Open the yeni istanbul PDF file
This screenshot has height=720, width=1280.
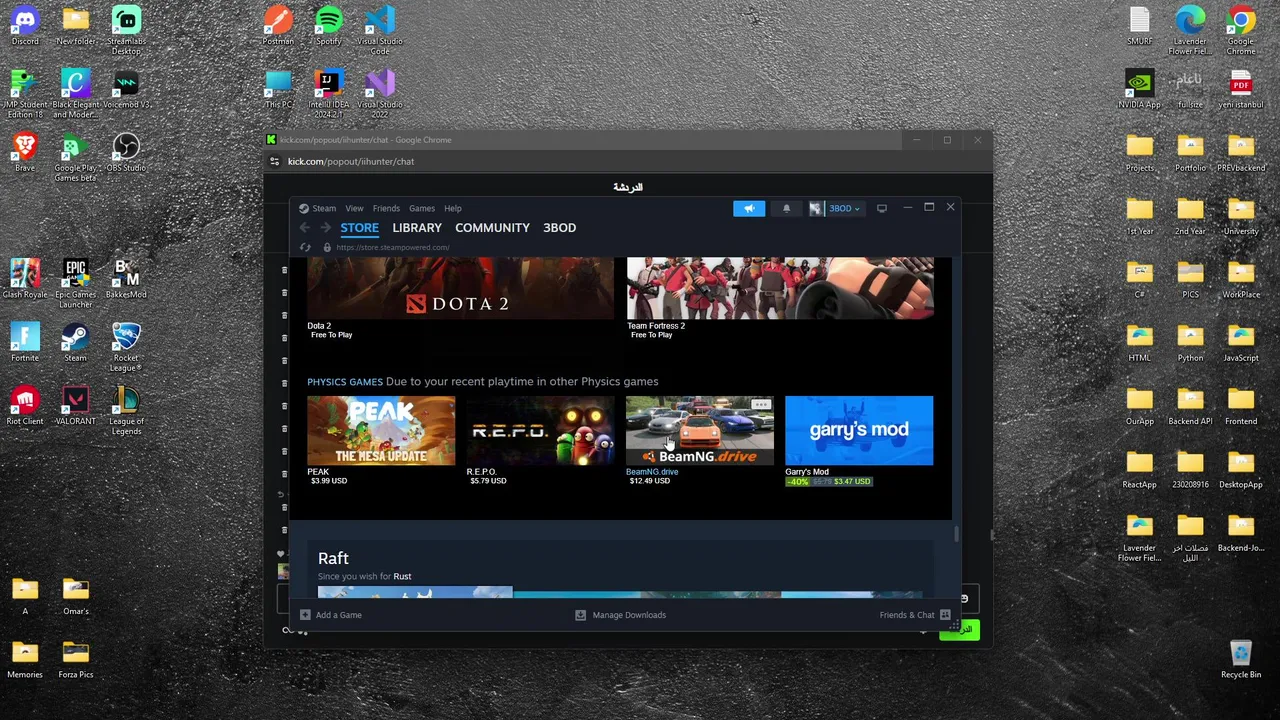(x=1241, y=89)
